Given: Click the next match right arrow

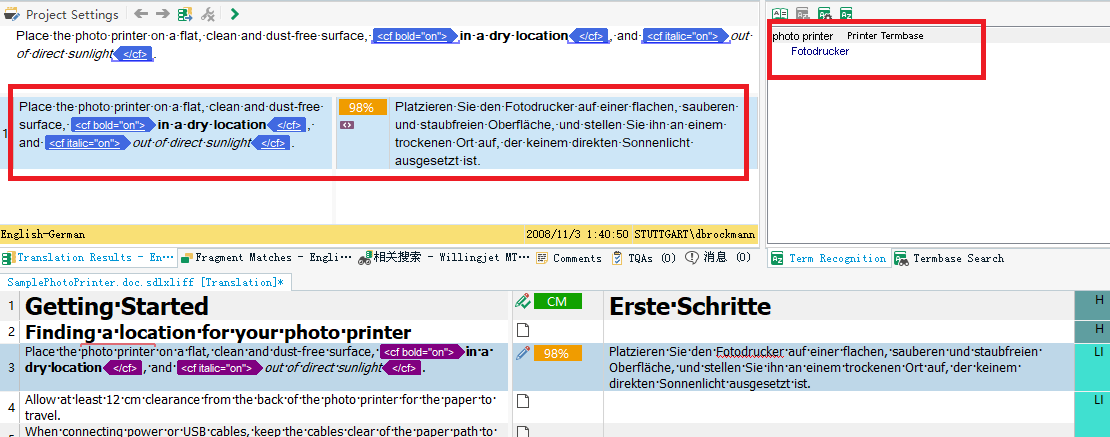Looking at the screenshot, I should coord(161,14).
